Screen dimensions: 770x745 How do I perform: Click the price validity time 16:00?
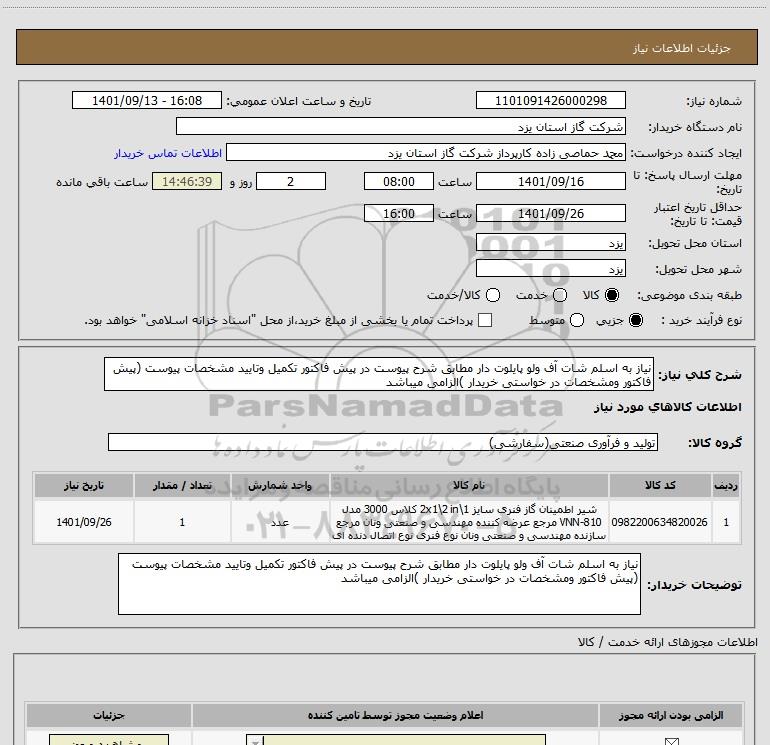point(399,213)
